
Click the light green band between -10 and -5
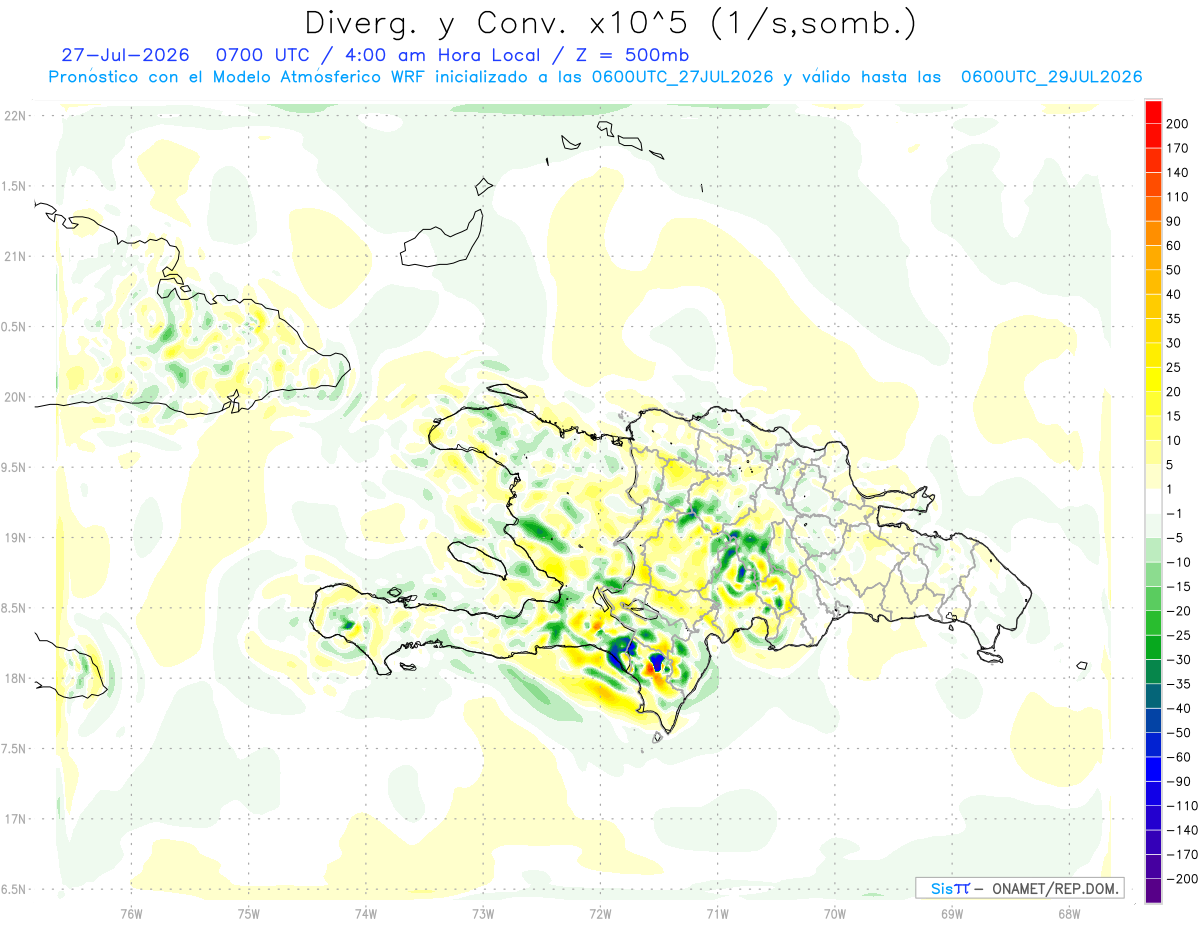1154,550
